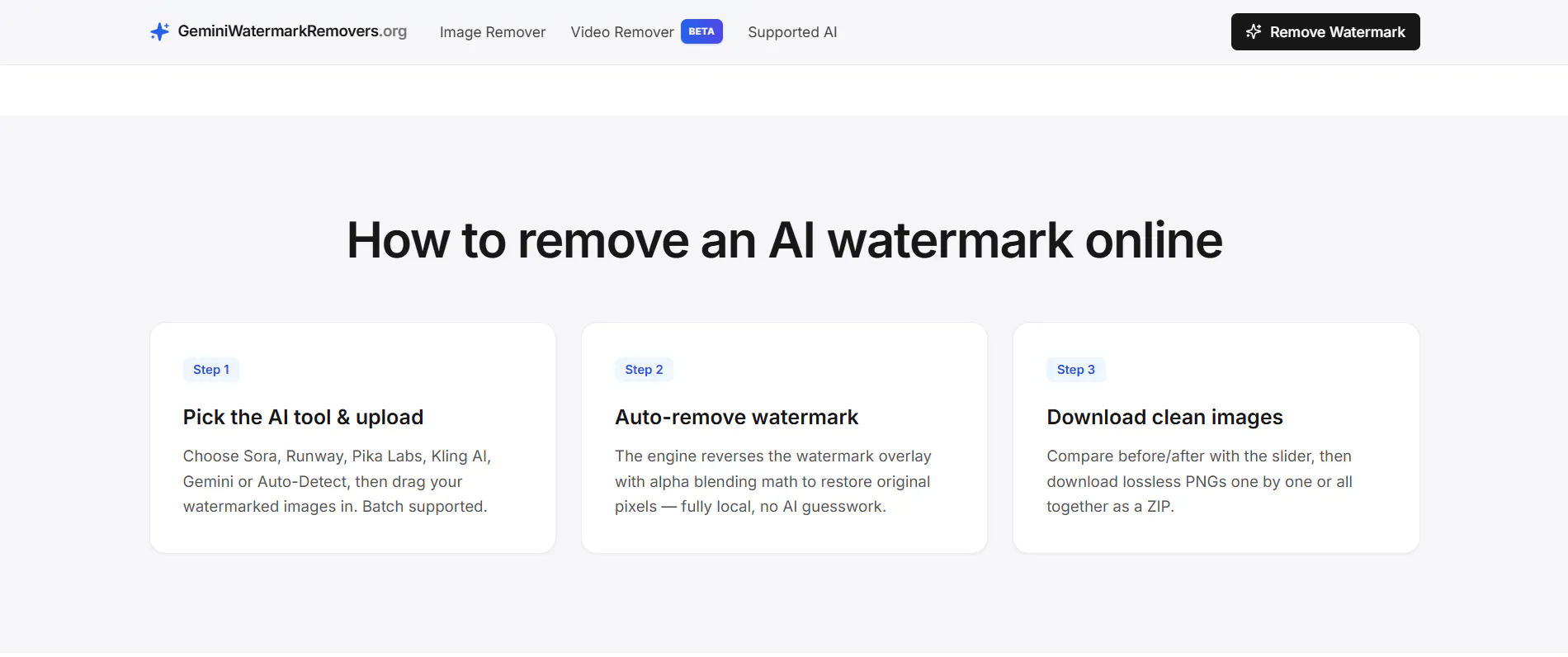Click the blue sparkle logo icon

159,31
